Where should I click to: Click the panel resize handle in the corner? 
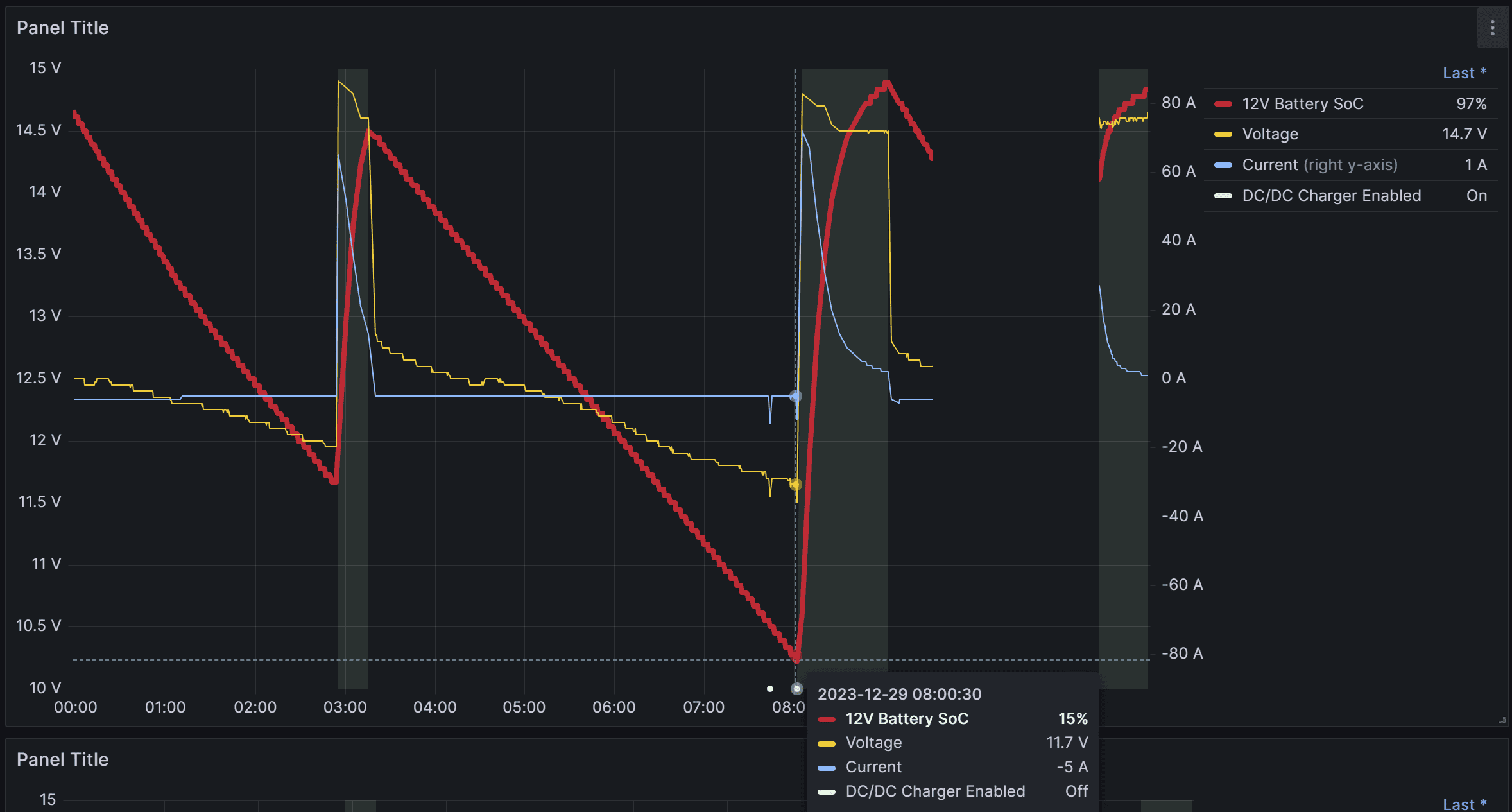pos(1502,720)
